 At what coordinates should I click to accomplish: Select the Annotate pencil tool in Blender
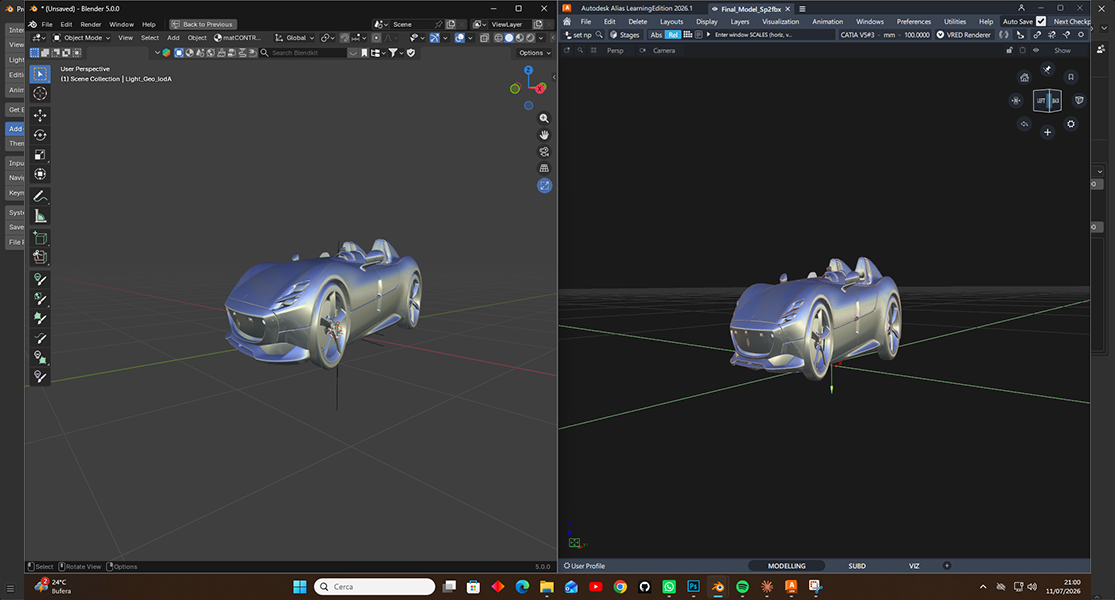coord(40,196)
